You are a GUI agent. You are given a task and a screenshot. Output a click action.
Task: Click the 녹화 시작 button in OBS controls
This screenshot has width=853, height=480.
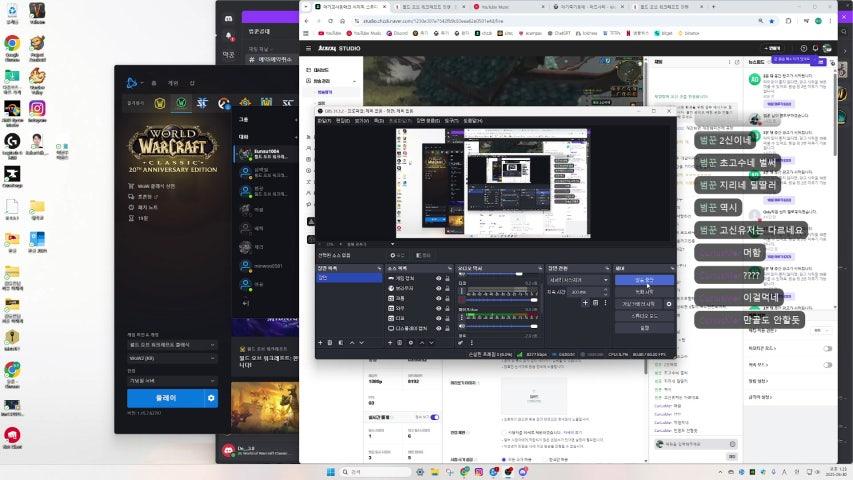coord(644,292)
